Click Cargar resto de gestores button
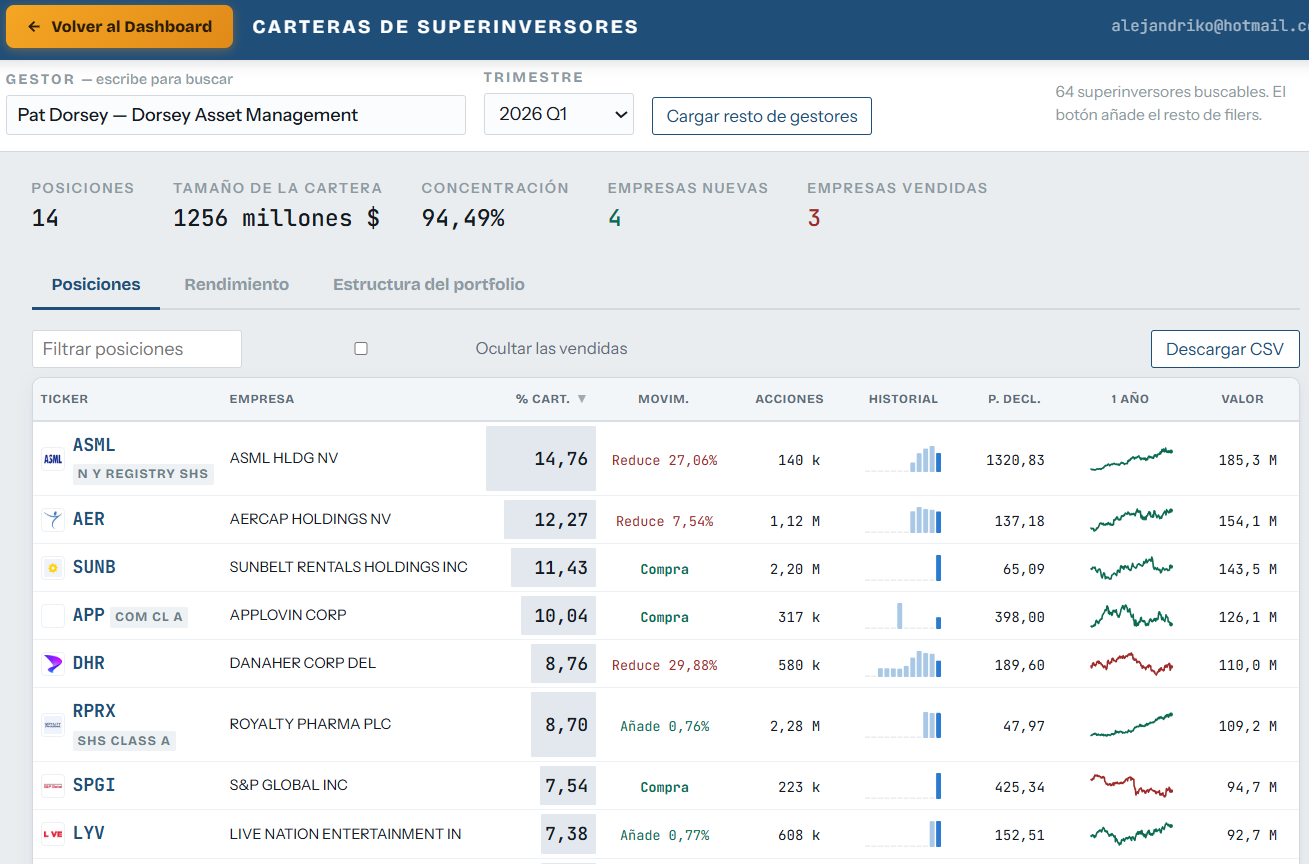This screenshot has height=864, width=1309. click(x=762, y=116)
